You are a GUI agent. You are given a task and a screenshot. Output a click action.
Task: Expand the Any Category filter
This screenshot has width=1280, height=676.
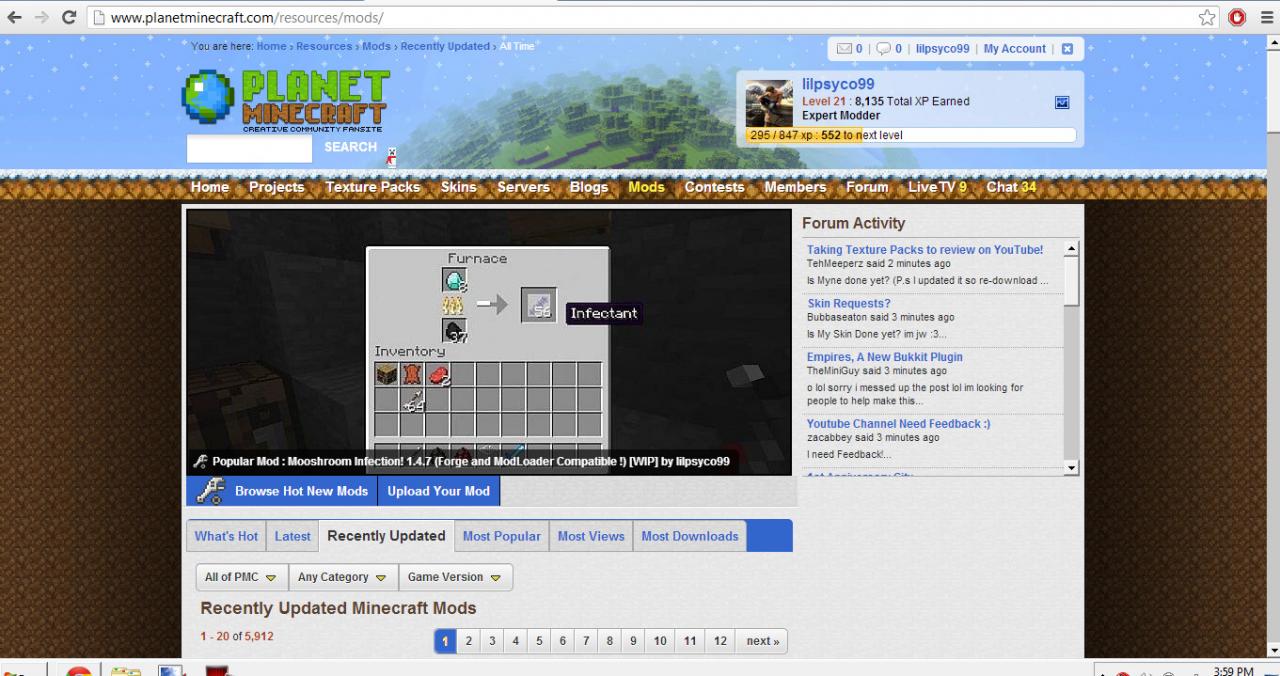click(x=341, y=577)
